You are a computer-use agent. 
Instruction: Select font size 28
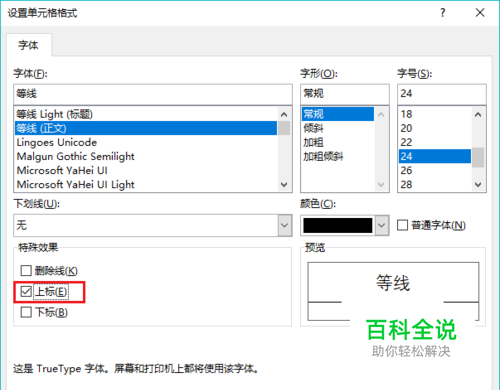[435, 184]
